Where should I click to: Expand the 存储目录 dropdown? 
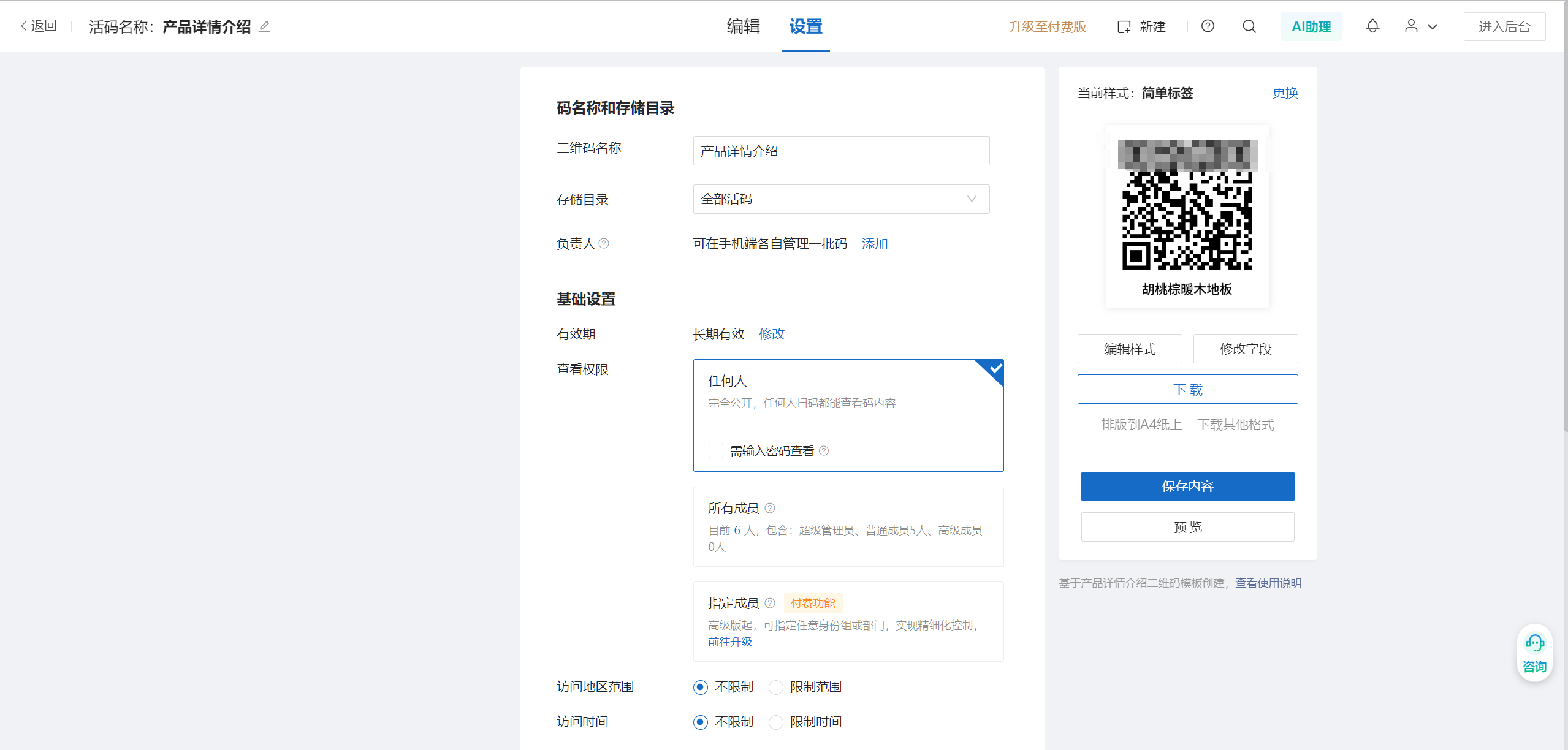[841, 199]
